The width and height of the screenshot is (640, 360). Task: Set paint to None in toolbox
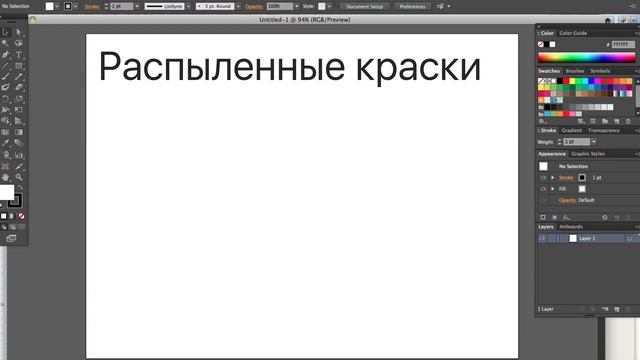[x=21, y=216]
